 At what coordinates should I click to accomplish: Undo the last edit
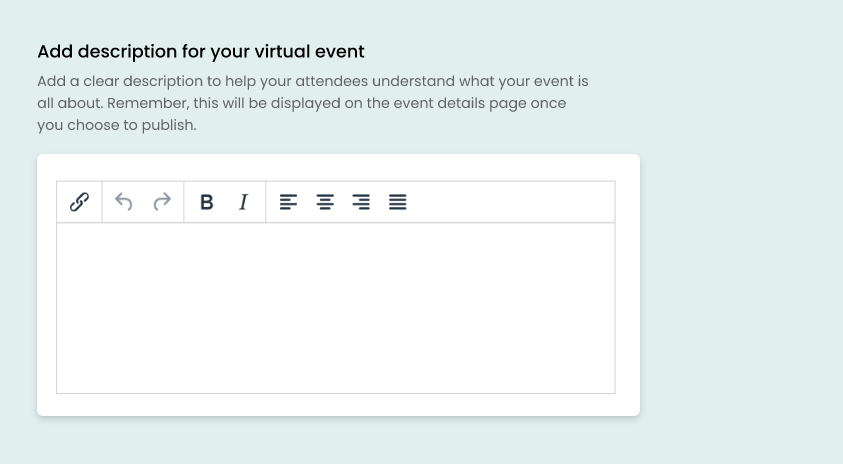tap(124, 202)
